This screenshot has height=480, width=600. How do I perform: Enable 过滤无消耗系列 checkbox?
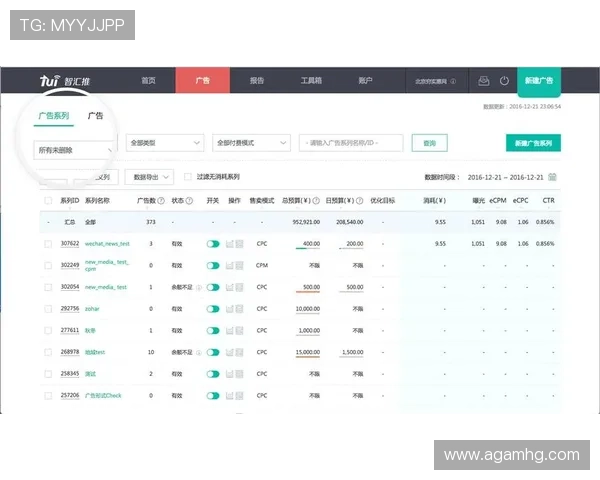click(x=190, y=177)
